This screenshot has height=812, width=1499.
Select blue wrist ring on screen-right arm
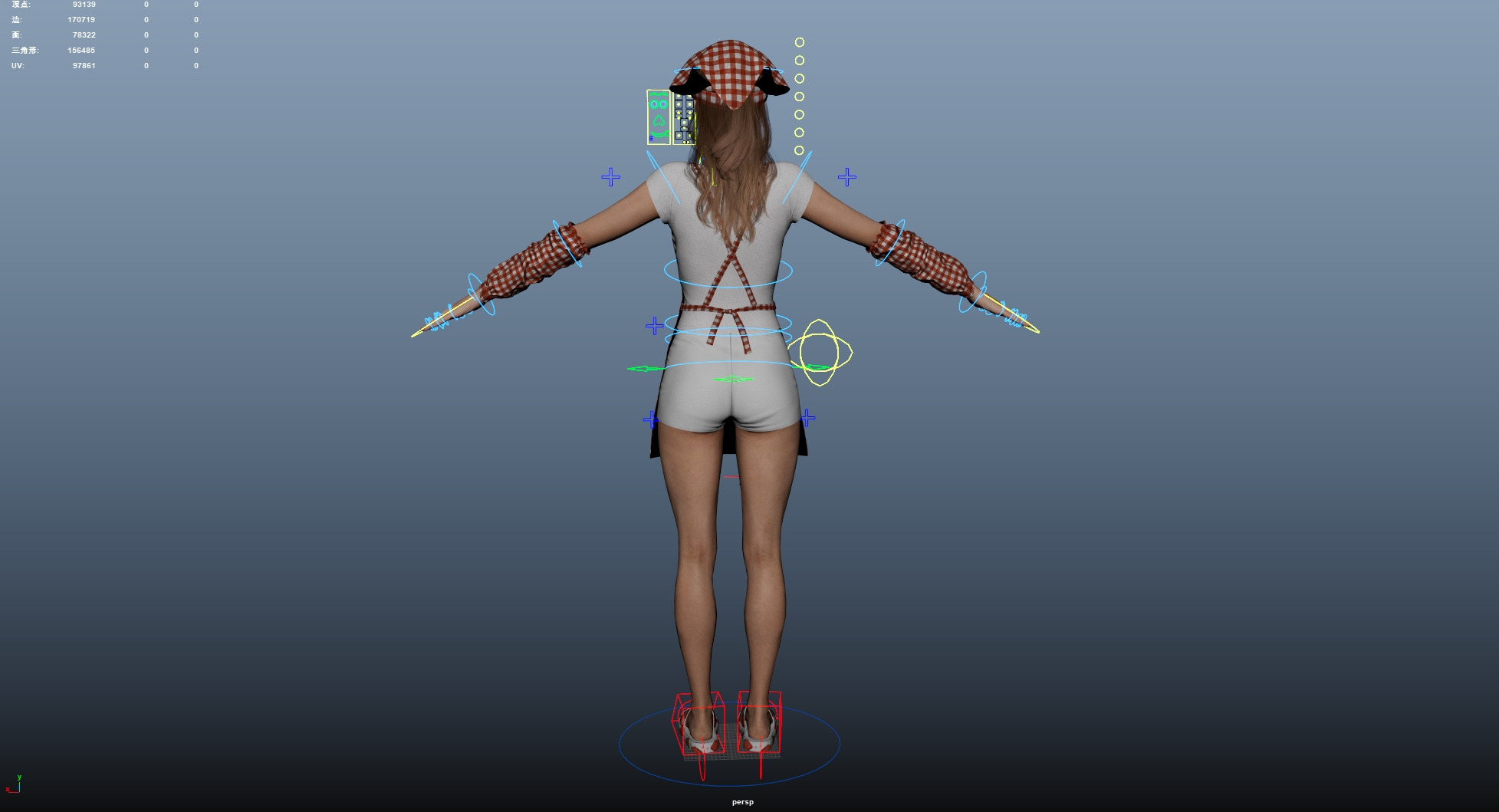click(973, 292)
